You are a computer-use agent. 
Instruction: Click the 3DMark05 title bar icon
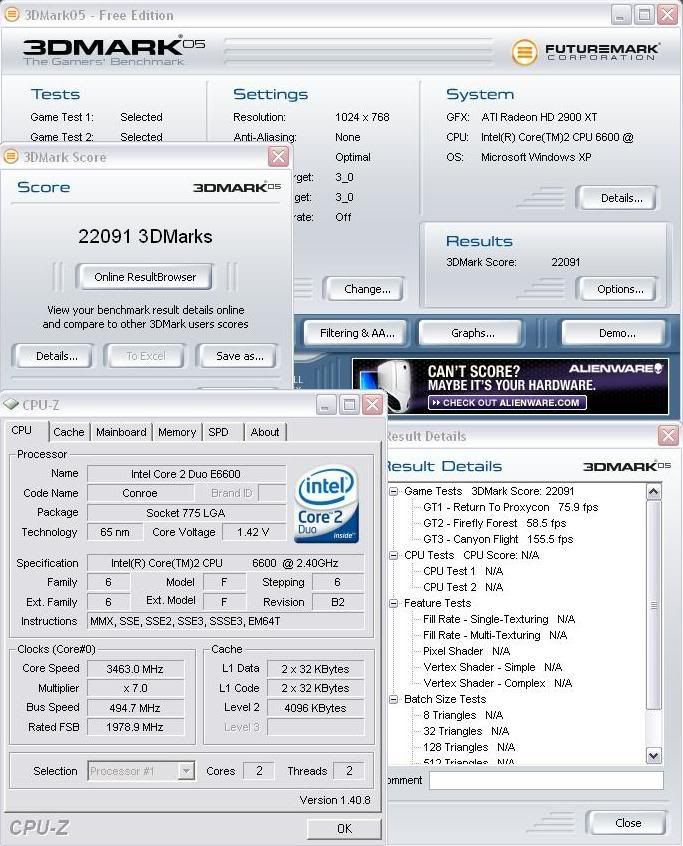[12, 15]
